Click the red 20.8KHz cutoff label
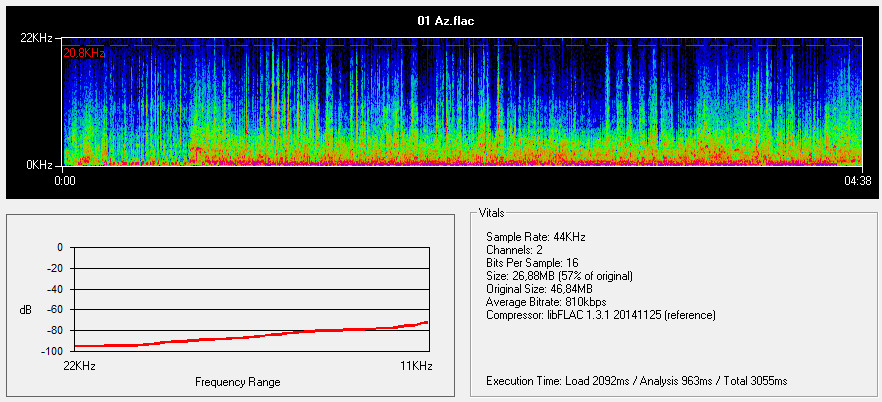 [83, 52]
